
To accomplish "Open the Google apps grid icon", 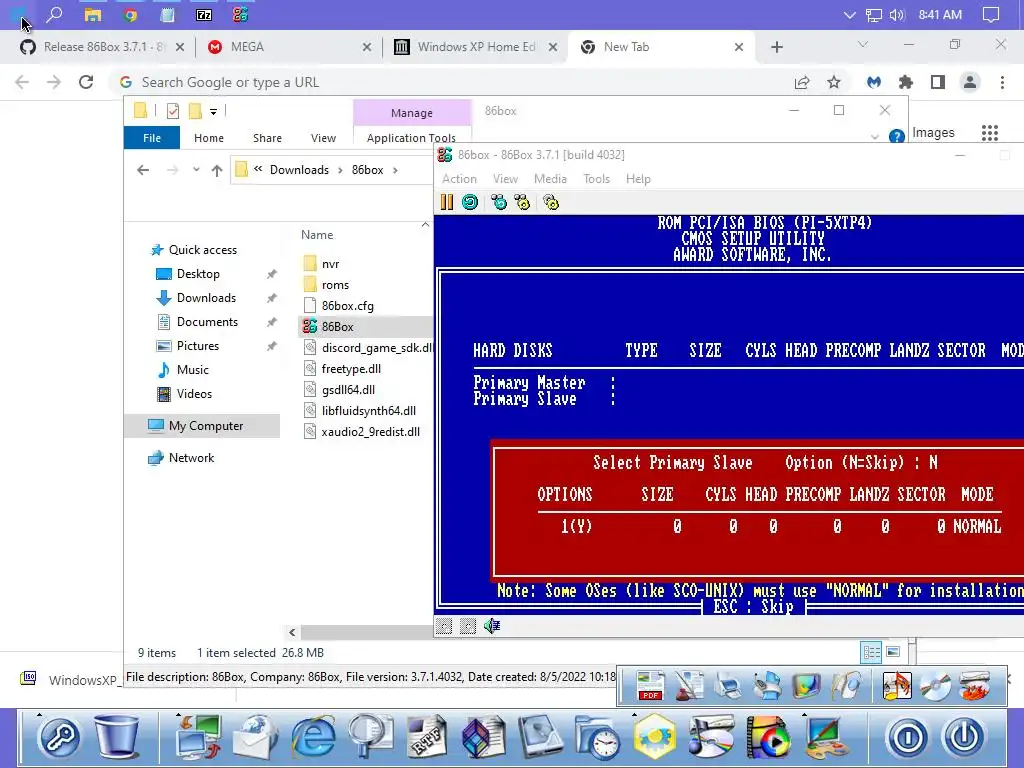I will (990, 133).
